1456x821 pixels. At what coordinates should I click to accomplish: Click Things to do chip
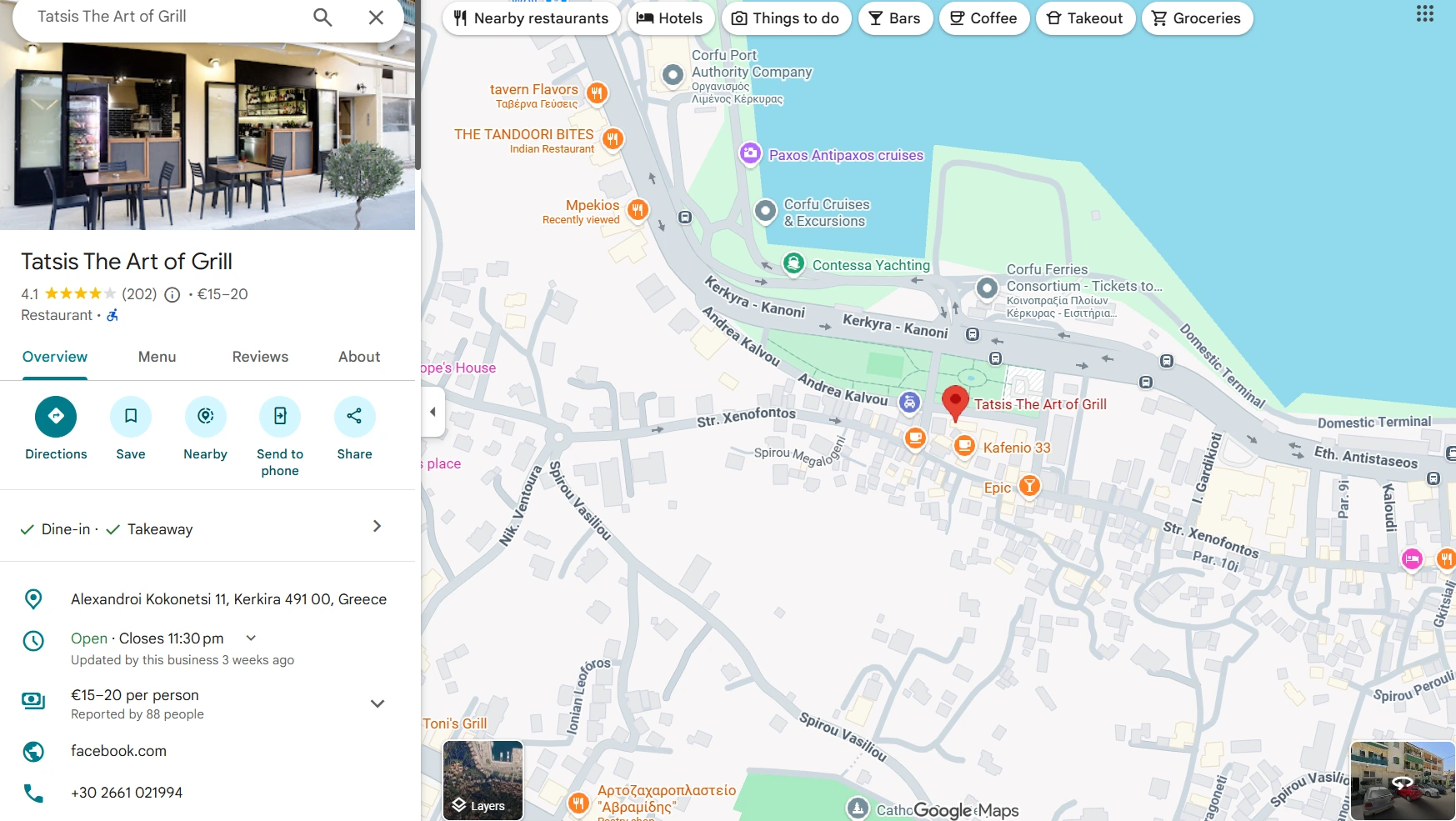coord(786,18)
